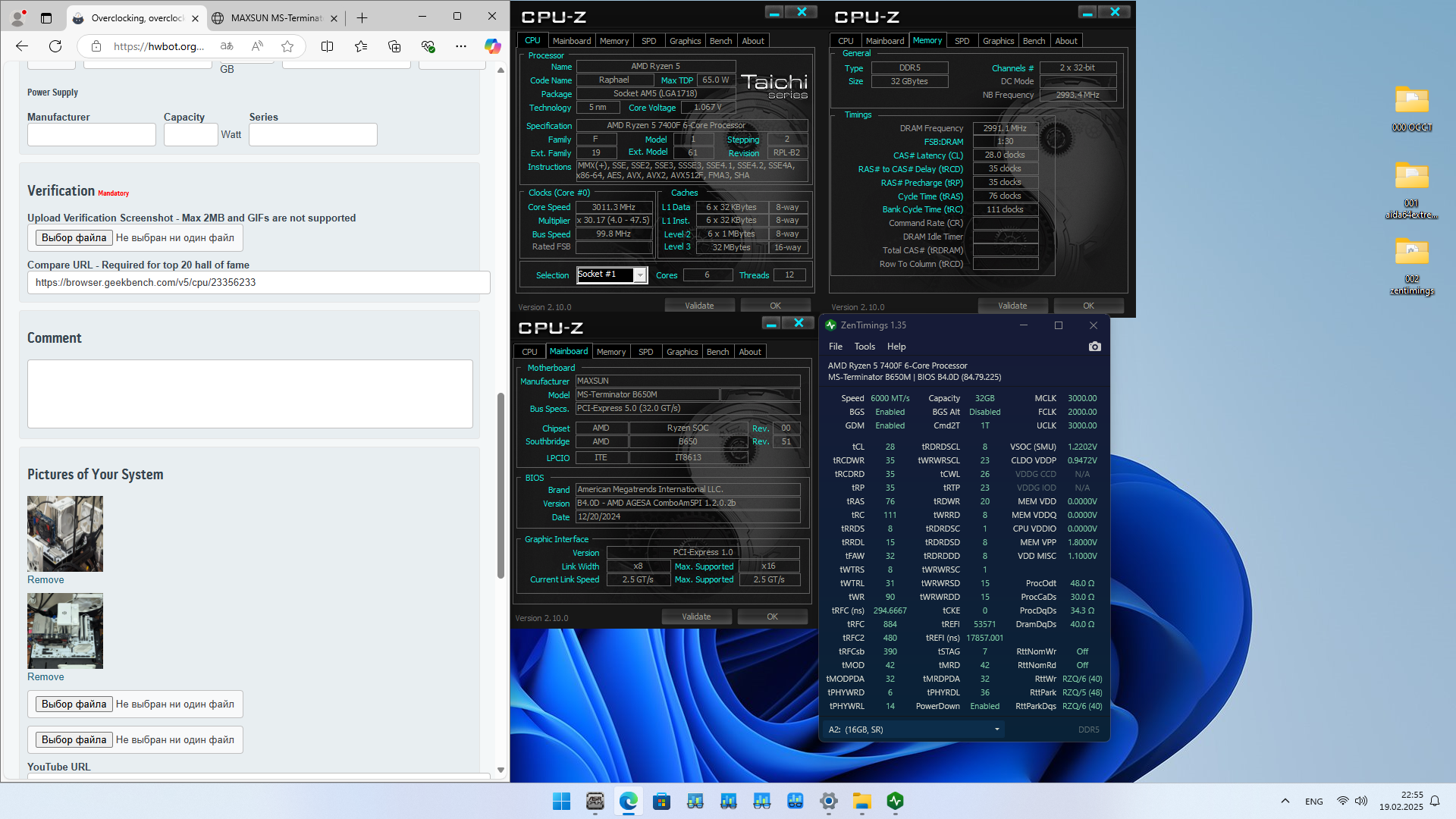Open clock showing 22:55 19.02.2025
1456x819 pixels.
pos(1401,801)
